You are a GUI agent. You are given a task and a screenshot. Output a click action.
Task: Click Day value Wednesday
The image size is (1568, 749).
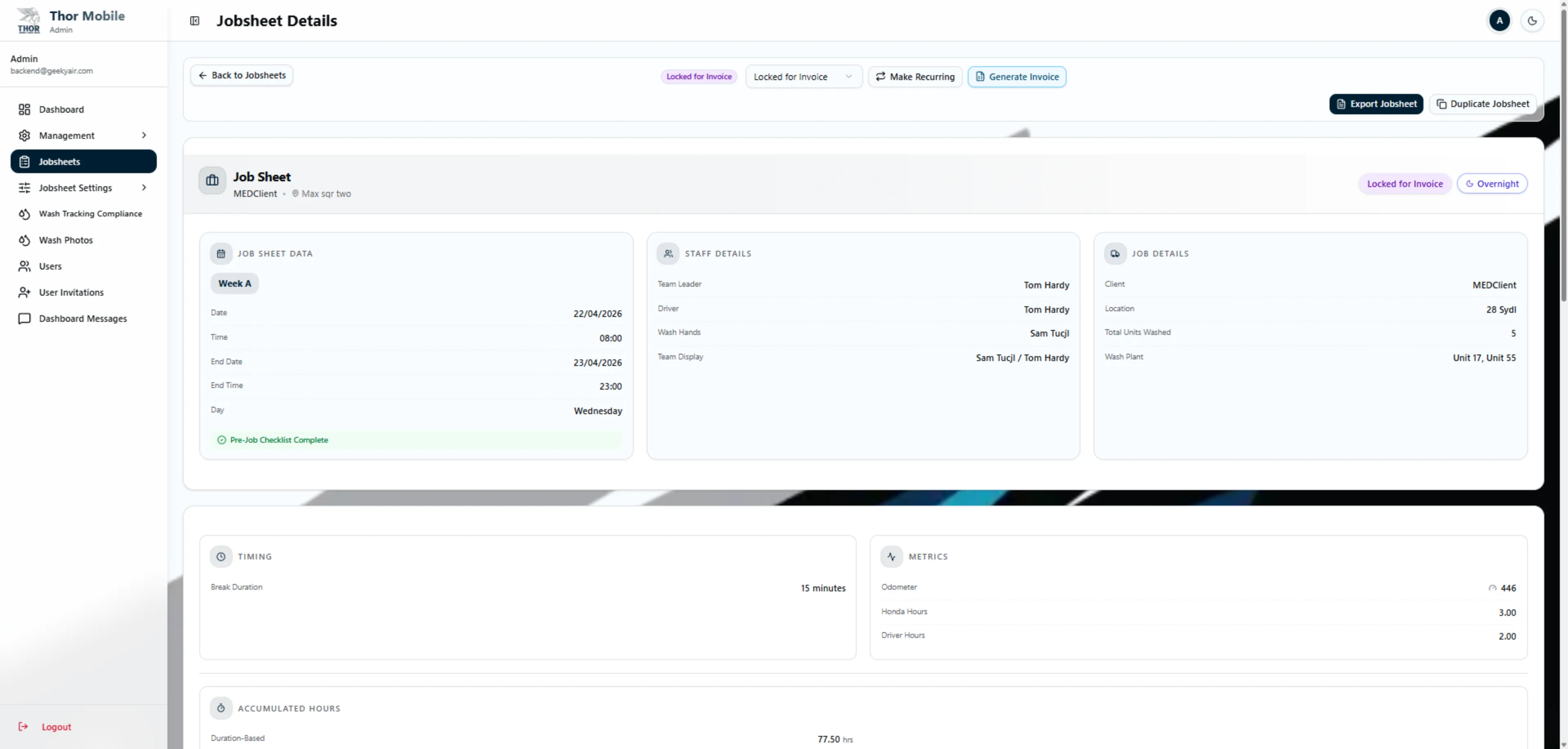coord(598,411)
